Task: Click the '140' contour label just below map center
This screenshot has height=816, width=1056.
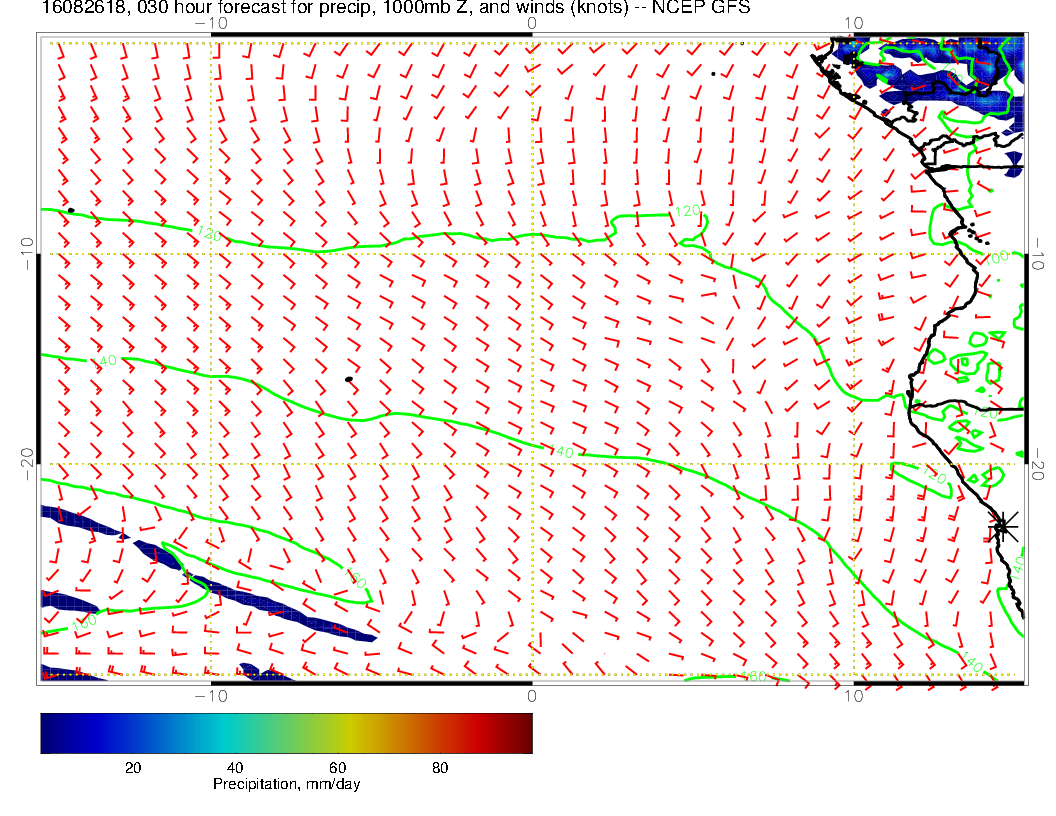Action: [x=562, y=453]
